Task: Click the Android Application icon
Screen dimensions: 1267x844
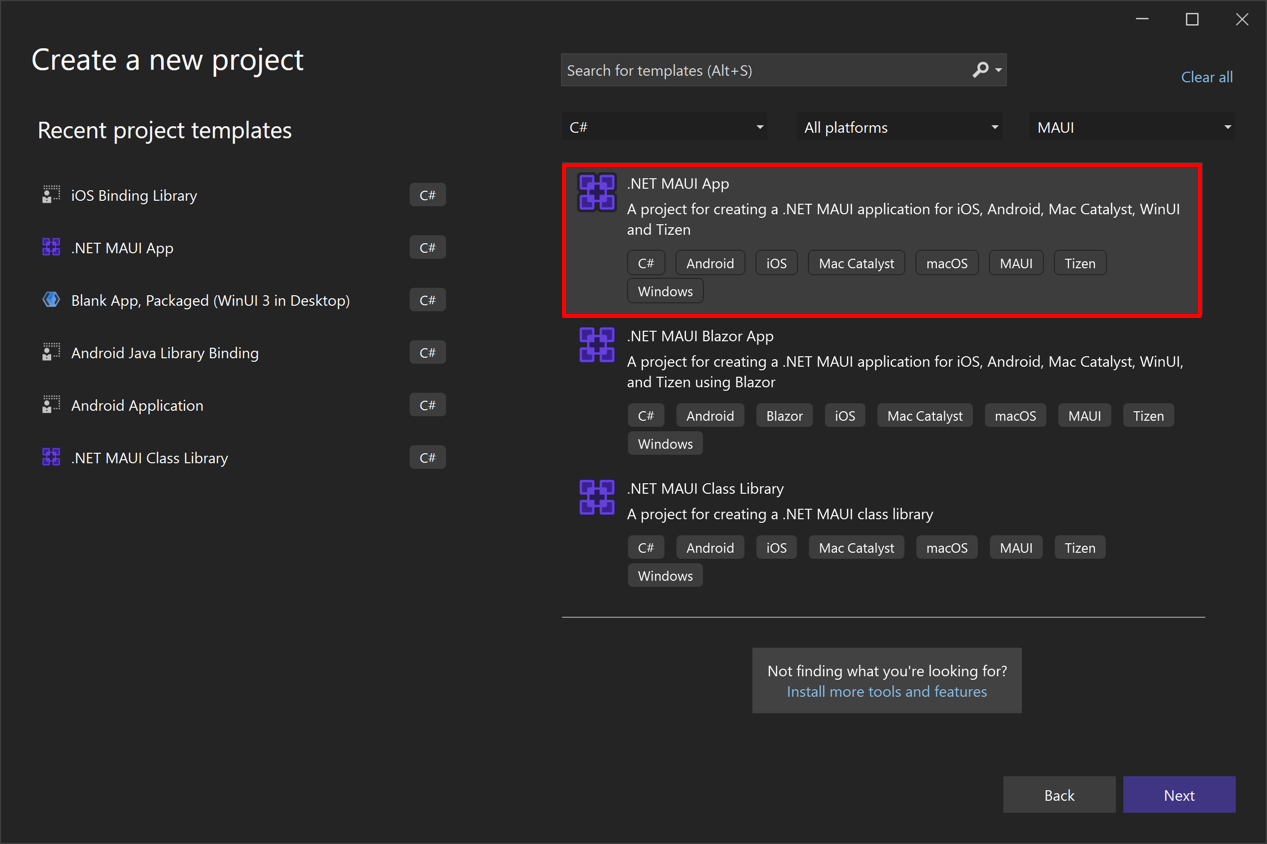Action: pos(50,404)
